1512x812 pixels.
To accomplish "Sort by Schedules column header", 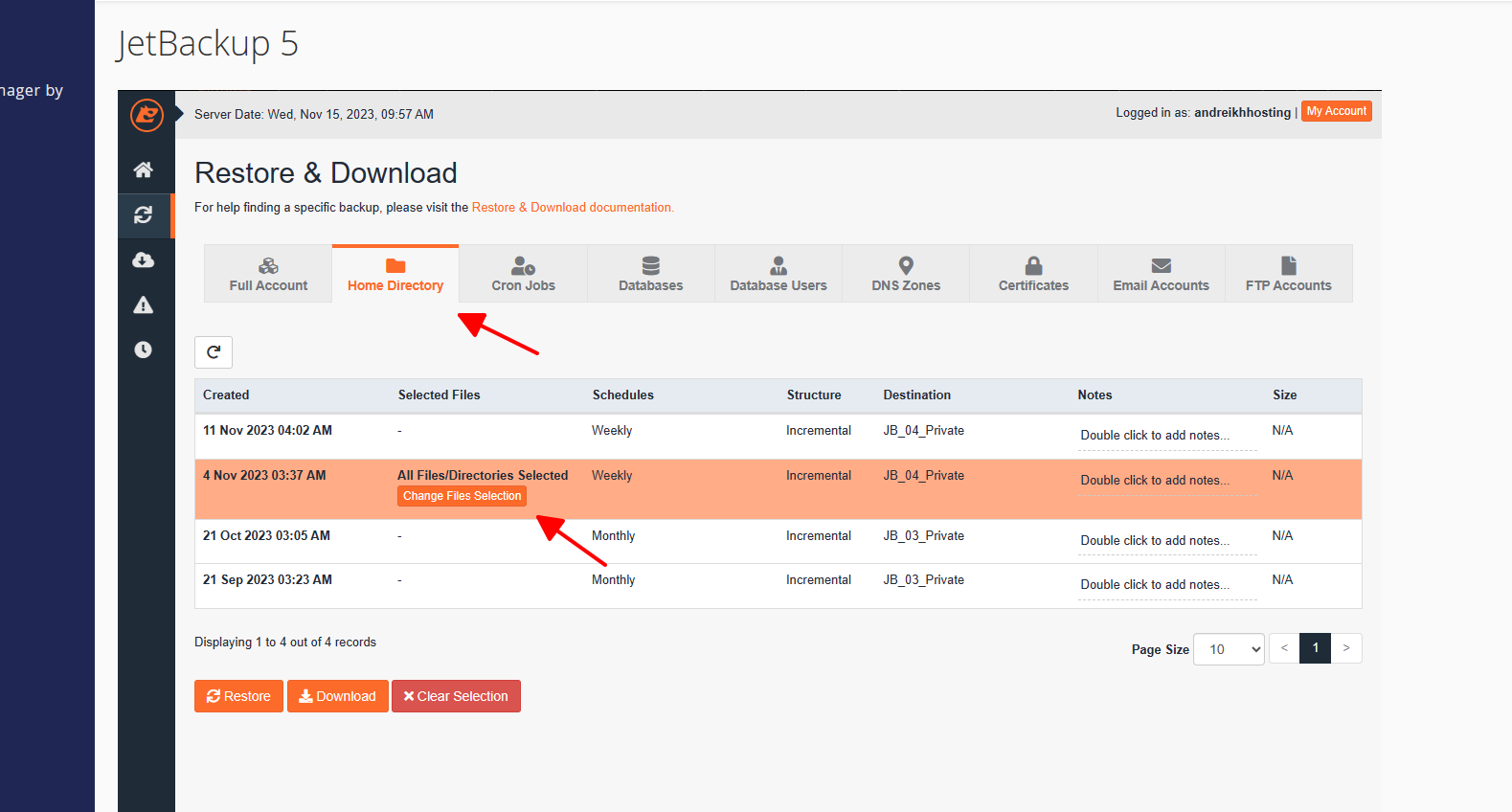I will click(623, 395).
